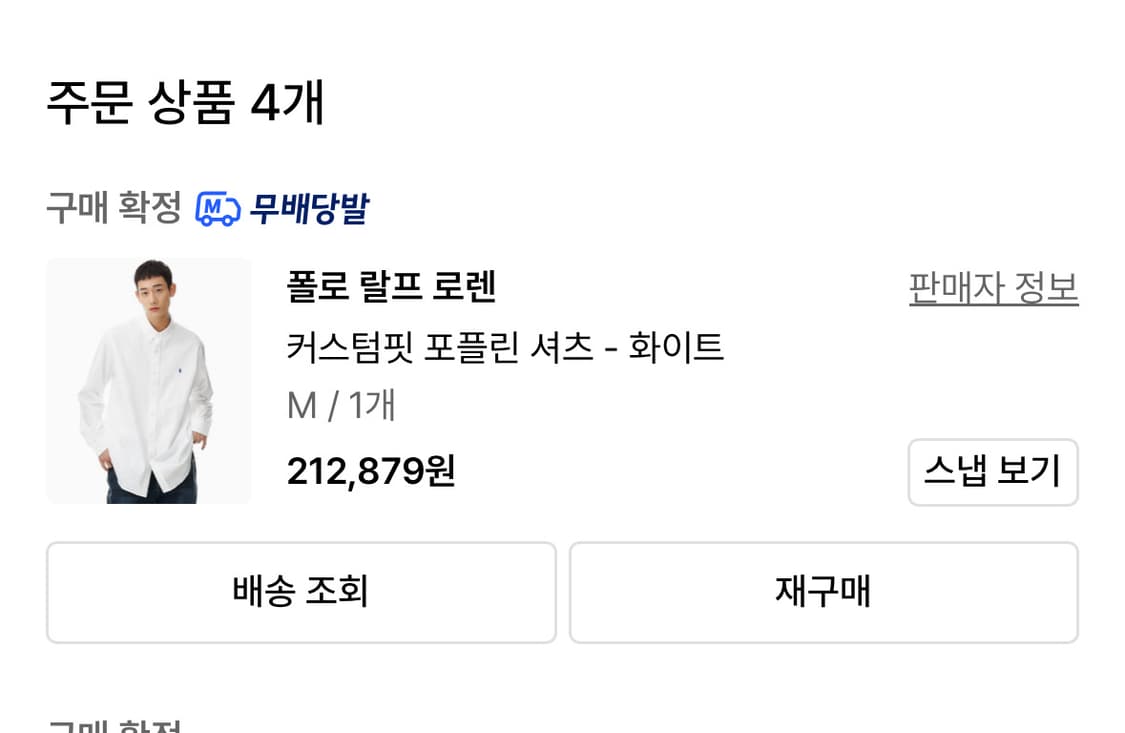1125x733 pixels.
Task: Open 스냅 보기 snap view
Action: pos(992,472)
